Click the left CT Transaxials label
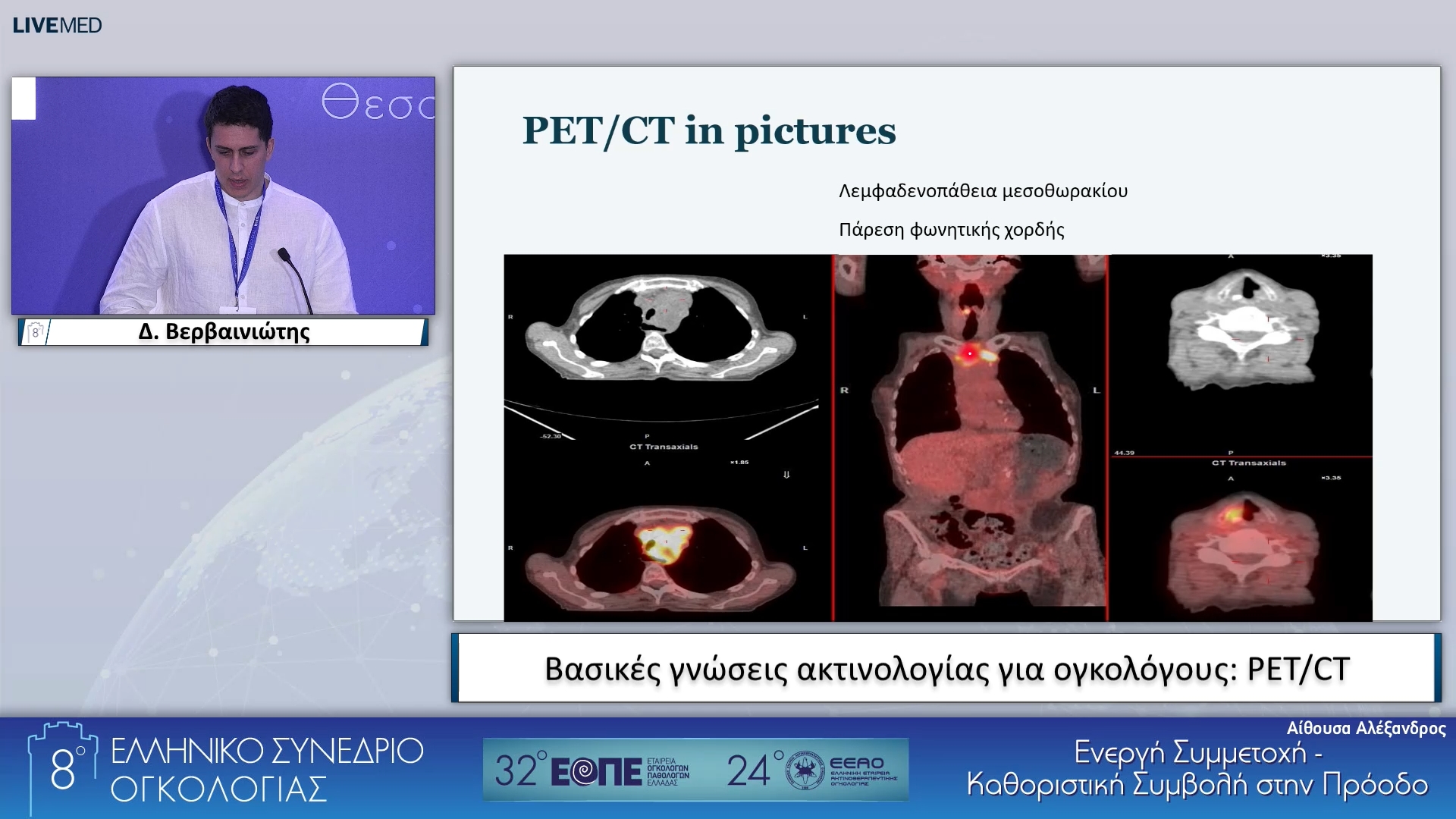 pos(664,447)
